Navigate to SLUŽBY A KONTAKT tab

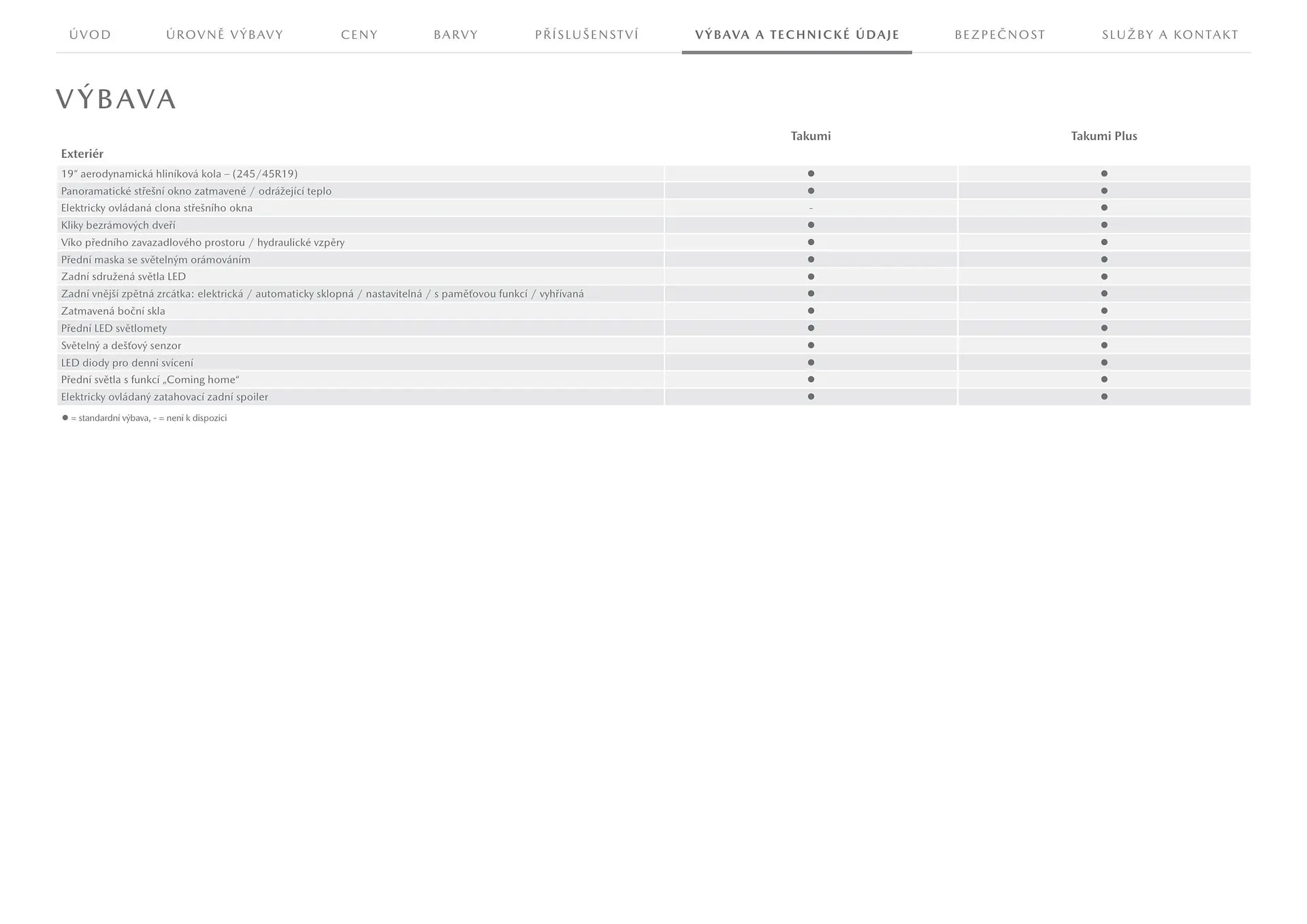[1170, 35]
